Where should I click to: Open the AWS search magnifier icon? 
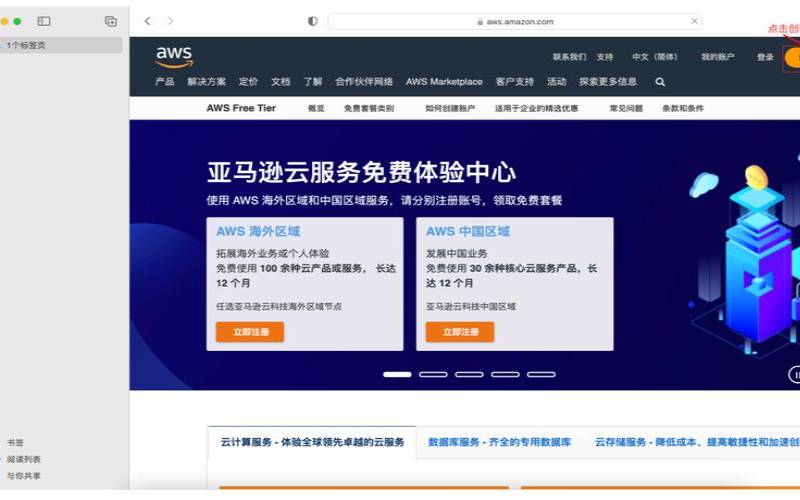pyautogui.click(x=660, y=82)
